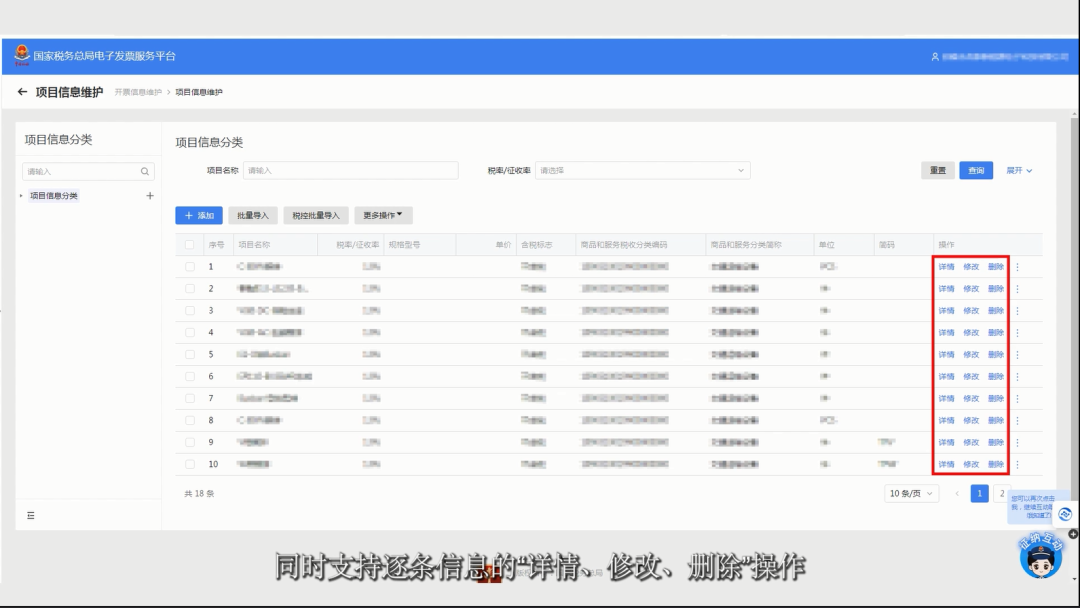
Task: Open the 税率/征收率 dropdown
Action: 642,171
